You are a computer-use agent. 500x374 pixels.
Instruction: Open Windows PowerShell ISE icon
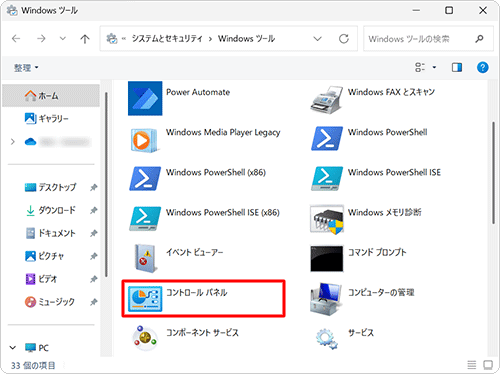pyautogui.click(x=327, y=179)
